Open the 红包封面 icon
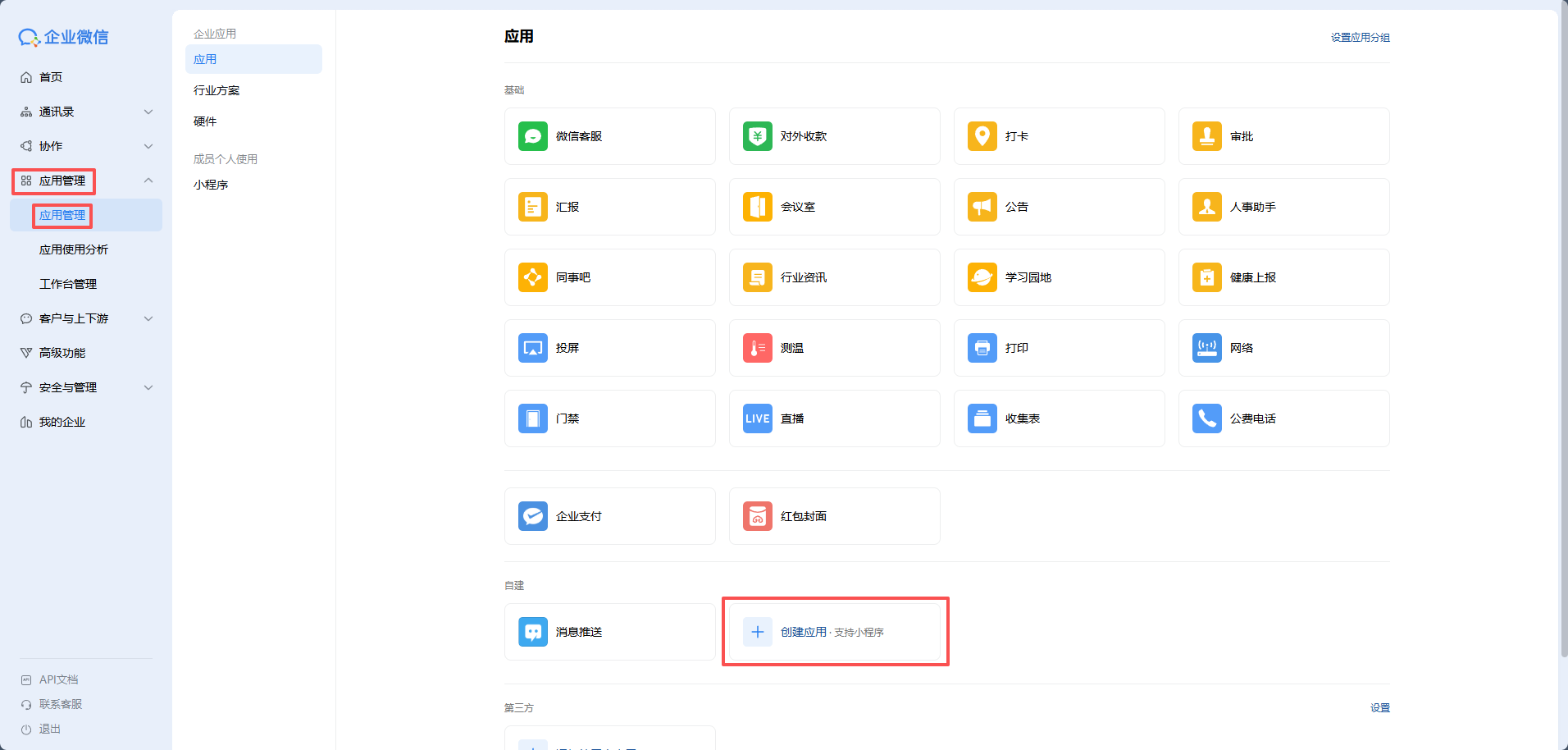This screenshot has height=750, width=1568. [x=757, y=516]
